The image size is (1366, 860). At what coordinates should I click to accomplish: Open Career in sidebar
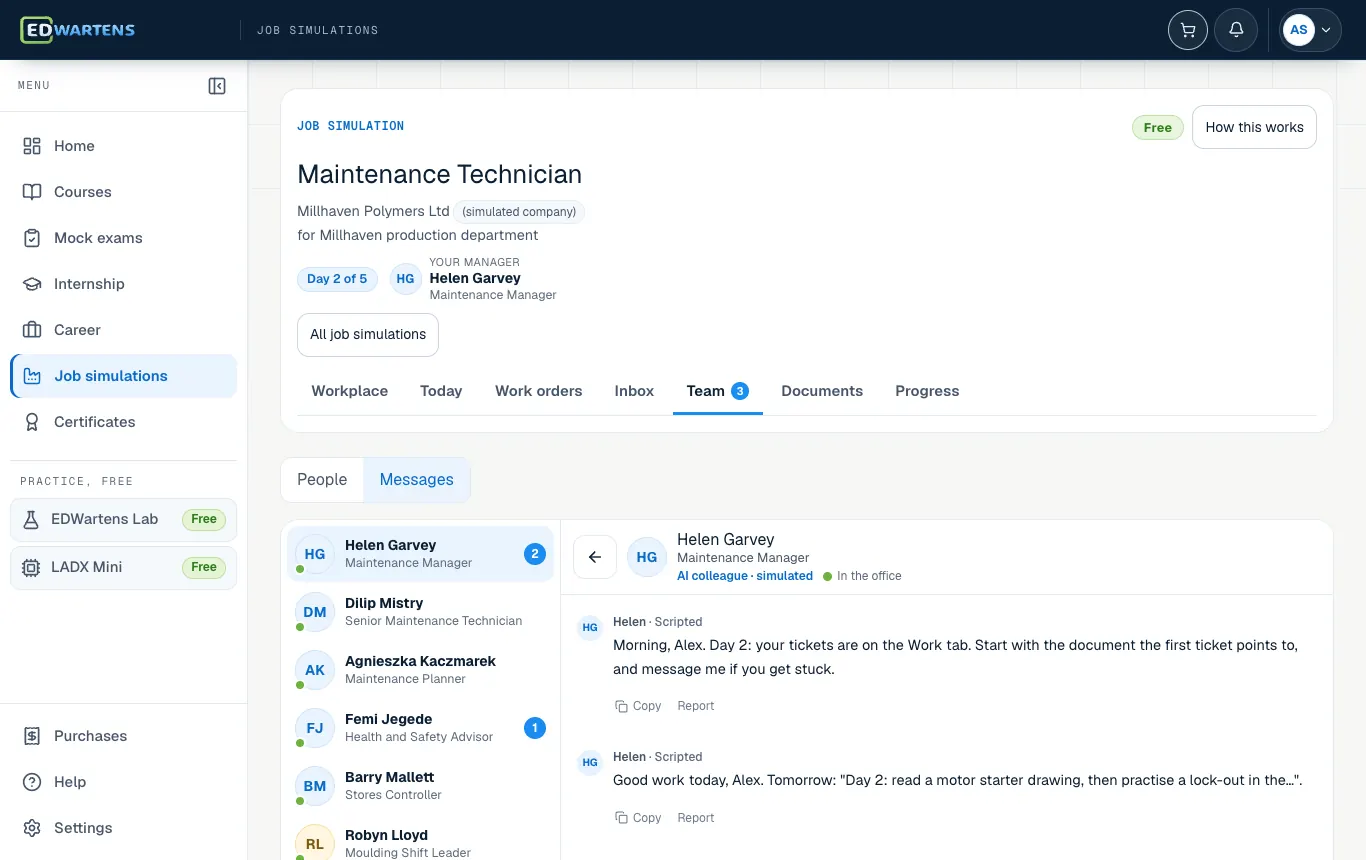tap(124, 330)
